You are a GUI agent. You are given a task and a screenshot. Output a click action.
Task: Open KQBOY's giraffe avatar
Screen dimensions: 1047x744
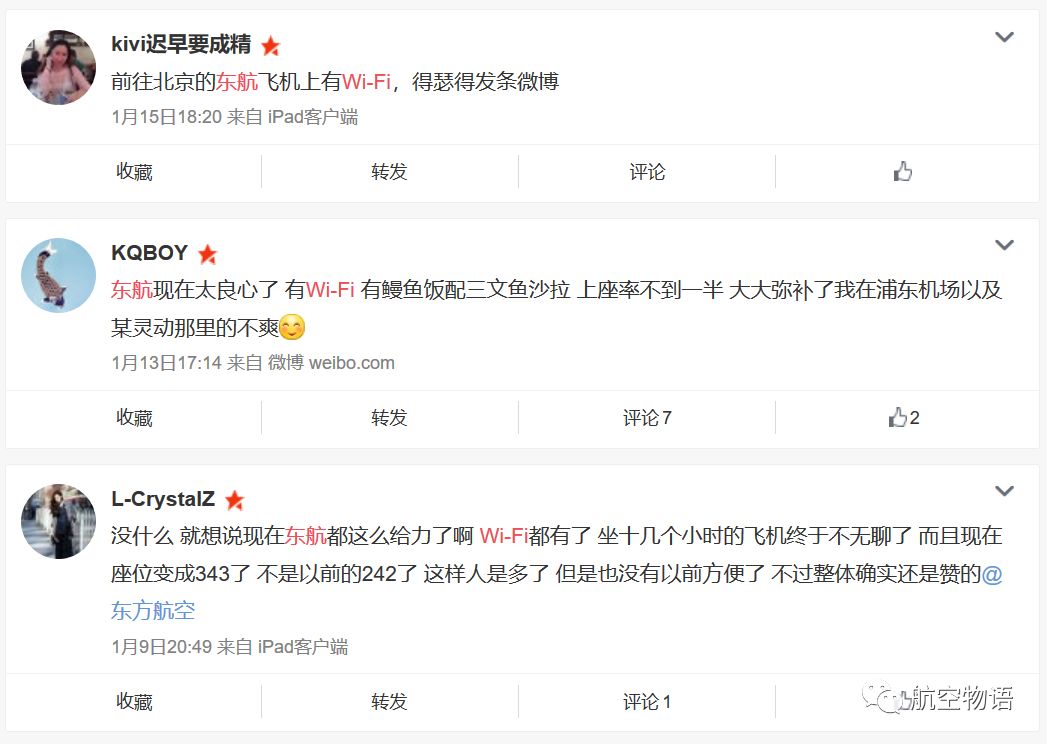pos(59,275)
